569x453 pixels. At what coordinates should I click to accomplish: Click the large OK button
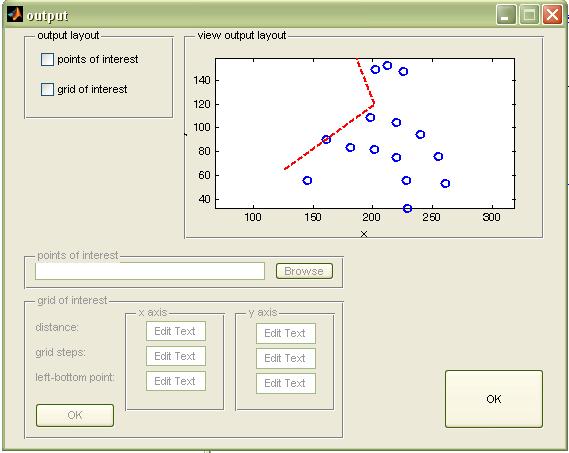tap(494, 399)
